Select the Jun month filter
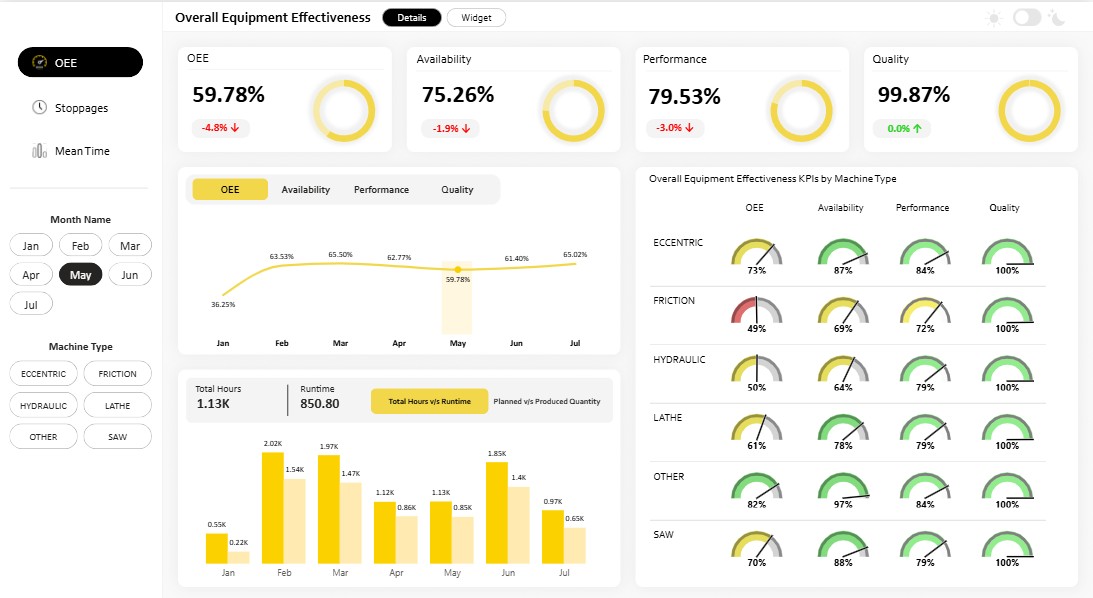1093x598 pixels. pos(130,275)
